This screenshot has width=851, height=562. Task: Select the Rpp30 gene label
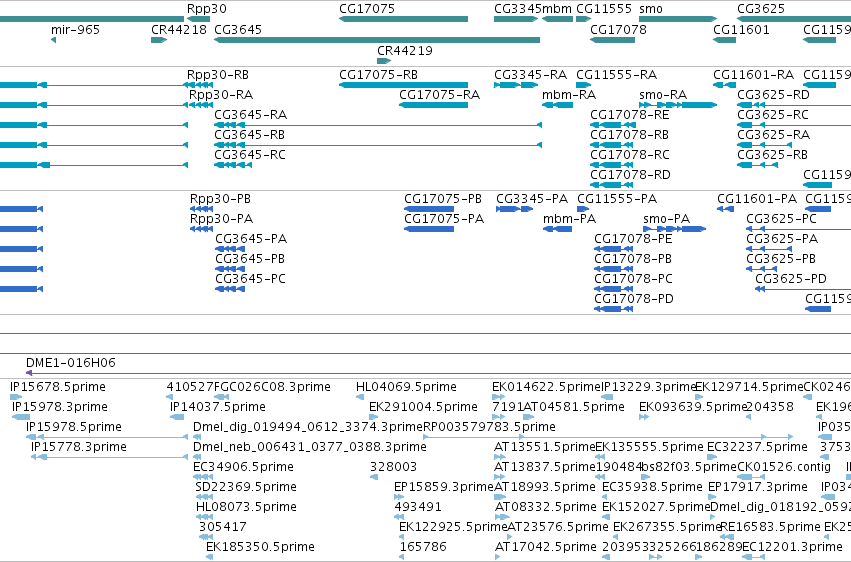tap(207, 9)
